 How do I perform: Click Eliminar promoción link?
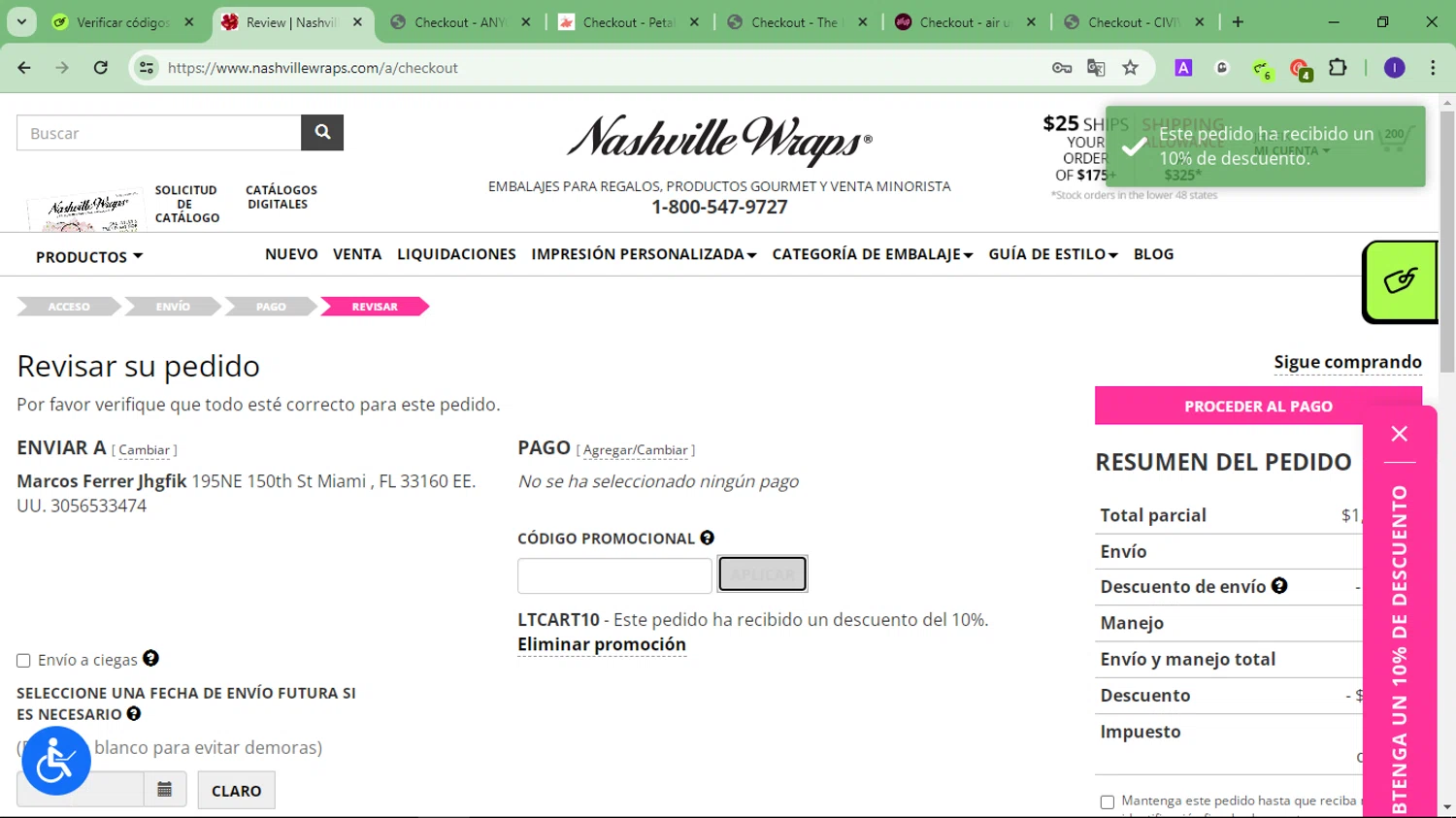pos(602,644)
